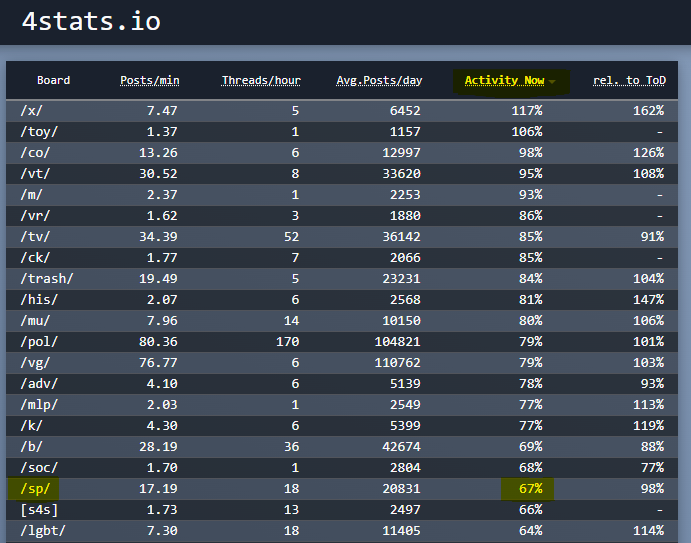Click the 42674 average posts value
The image size is (691, 543).
401,447
